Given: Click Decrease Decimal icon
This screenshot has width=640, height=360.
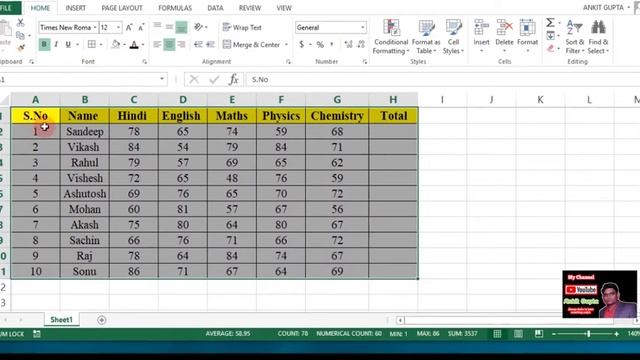Looking at the screenshot, I should point(361,44).
